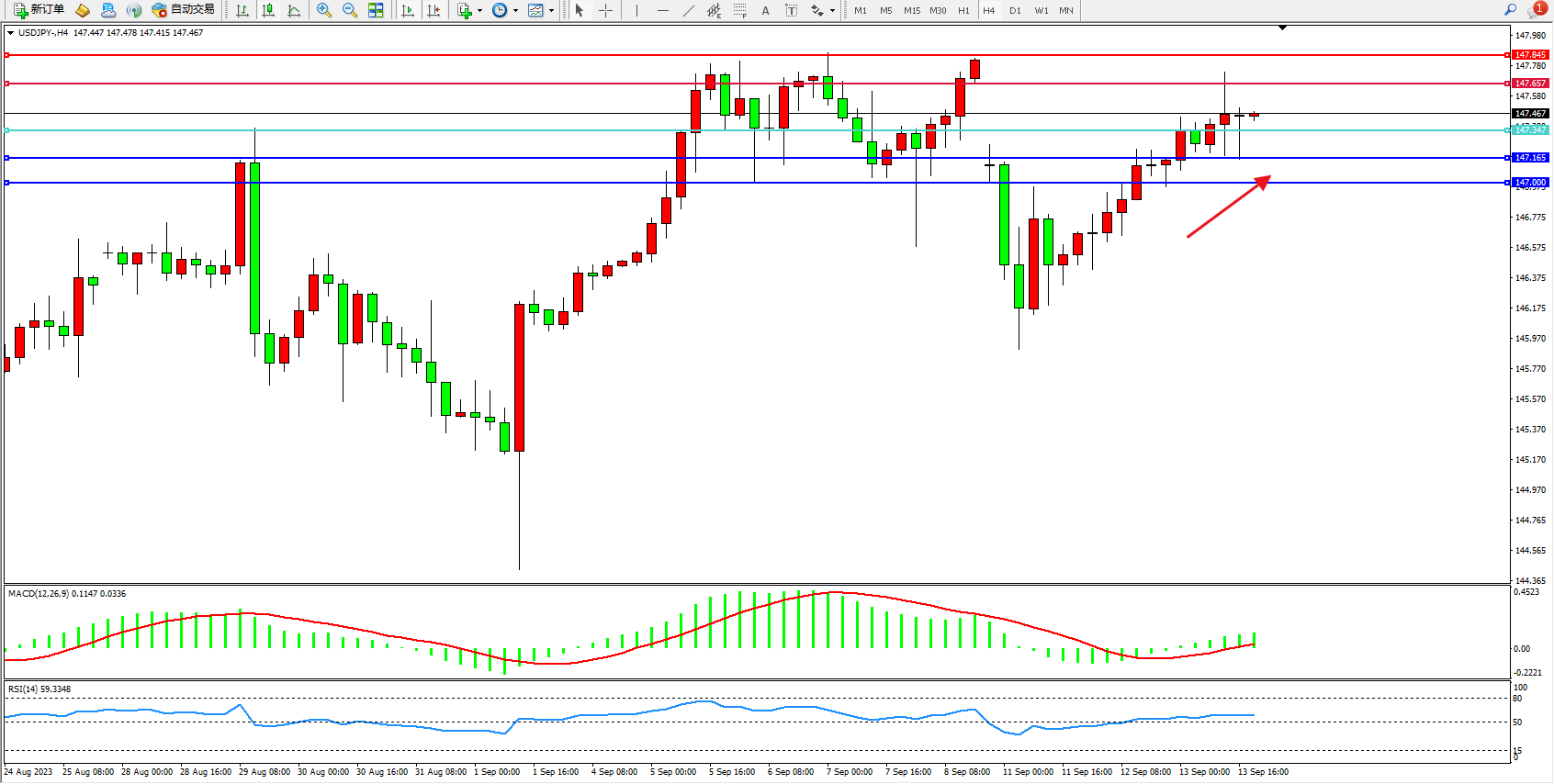
Task: Switch chart to candlestick mode
Action: click(x=268, y=10)
